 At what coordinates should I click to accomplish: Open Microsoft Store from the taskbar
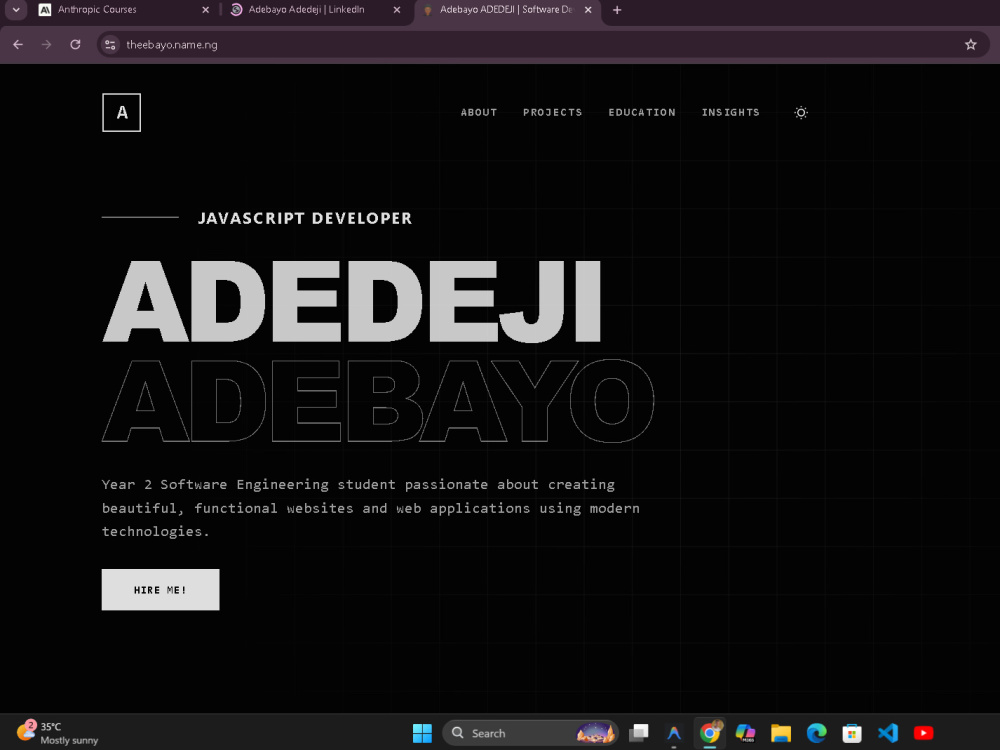click(852, 733)
